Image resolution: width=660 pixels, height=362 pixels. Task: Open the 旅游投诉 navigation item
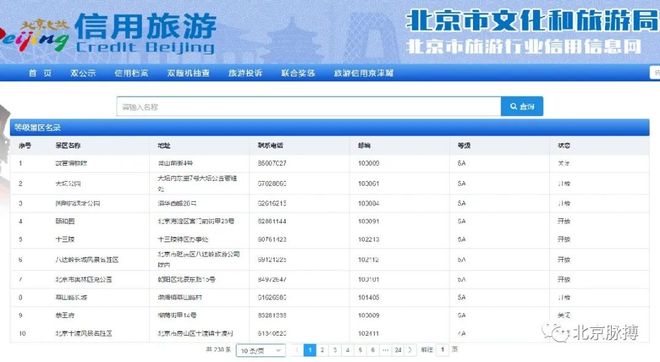point(245,73)
